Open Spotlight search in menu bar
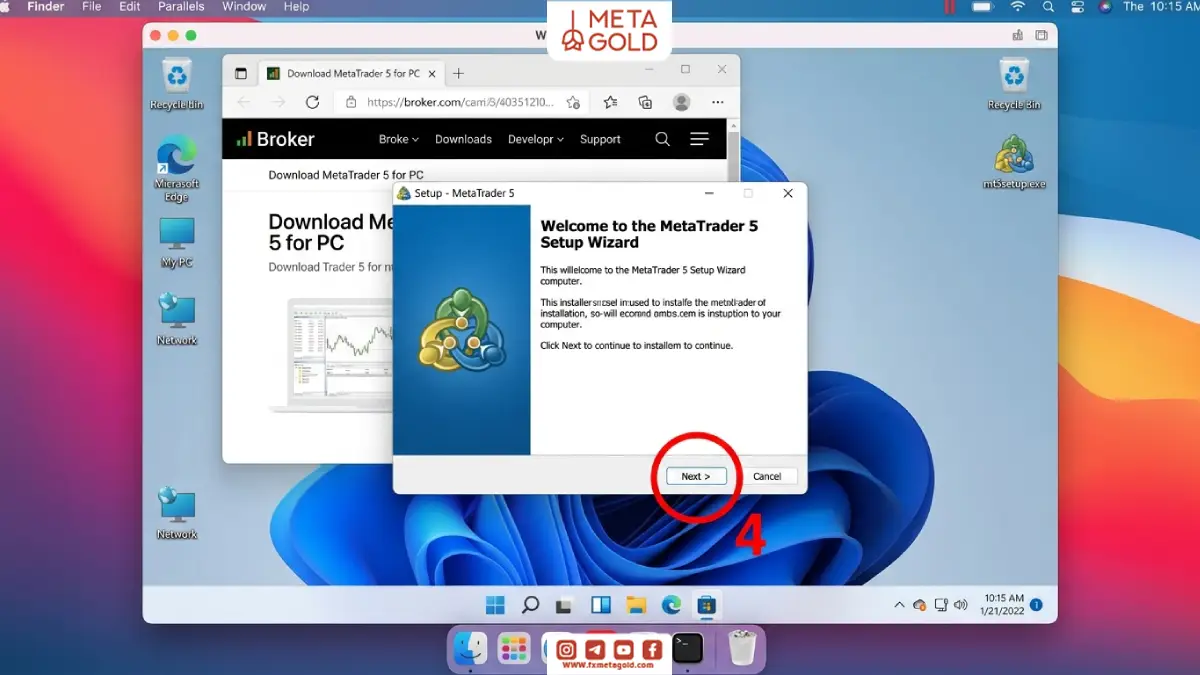The width and height of the screenshot is (1200, 675). (1048, 6)
